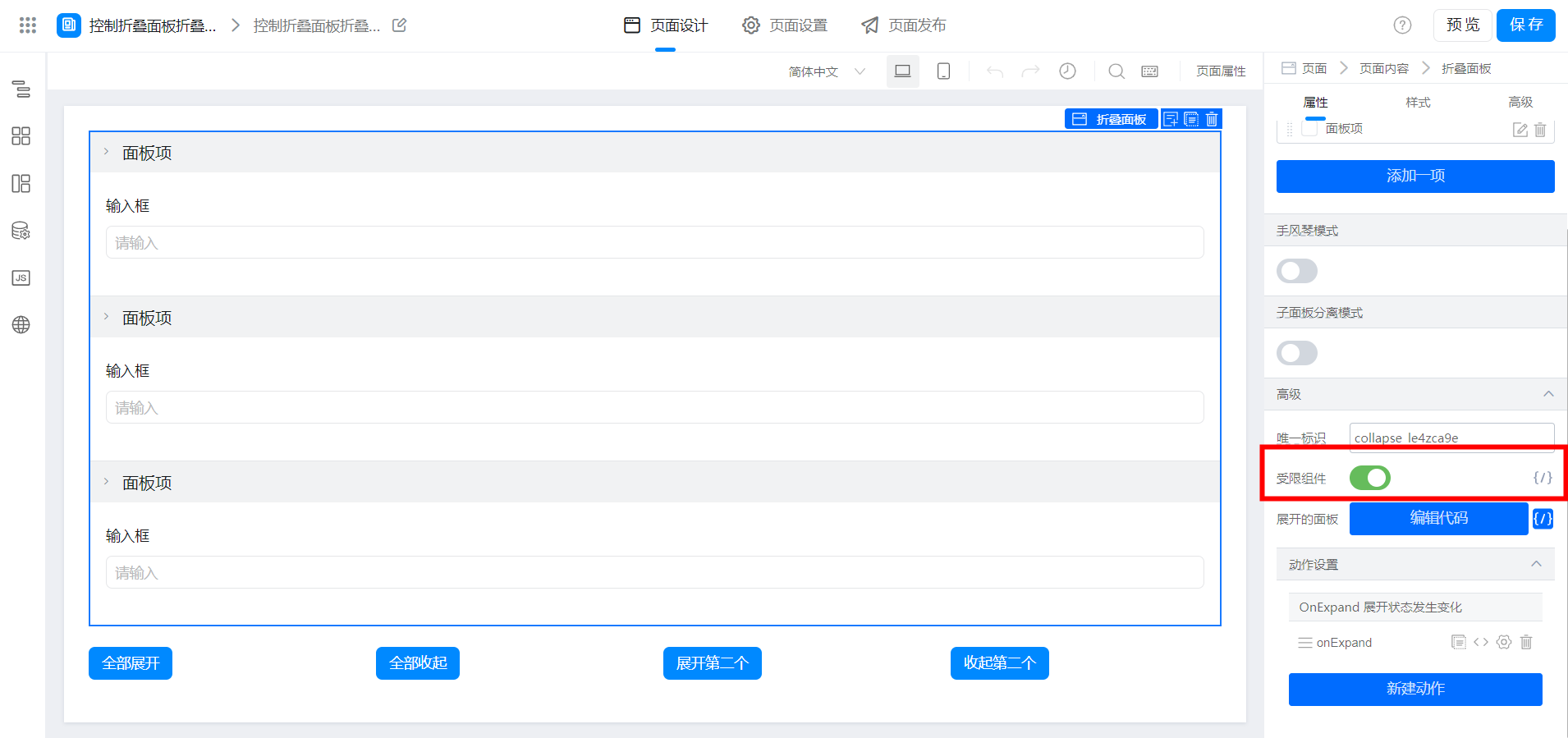This screenshot has height=738, width=1568.
Task: Toggle the 子面板分离模式 switch
Action: point(1297,353)
